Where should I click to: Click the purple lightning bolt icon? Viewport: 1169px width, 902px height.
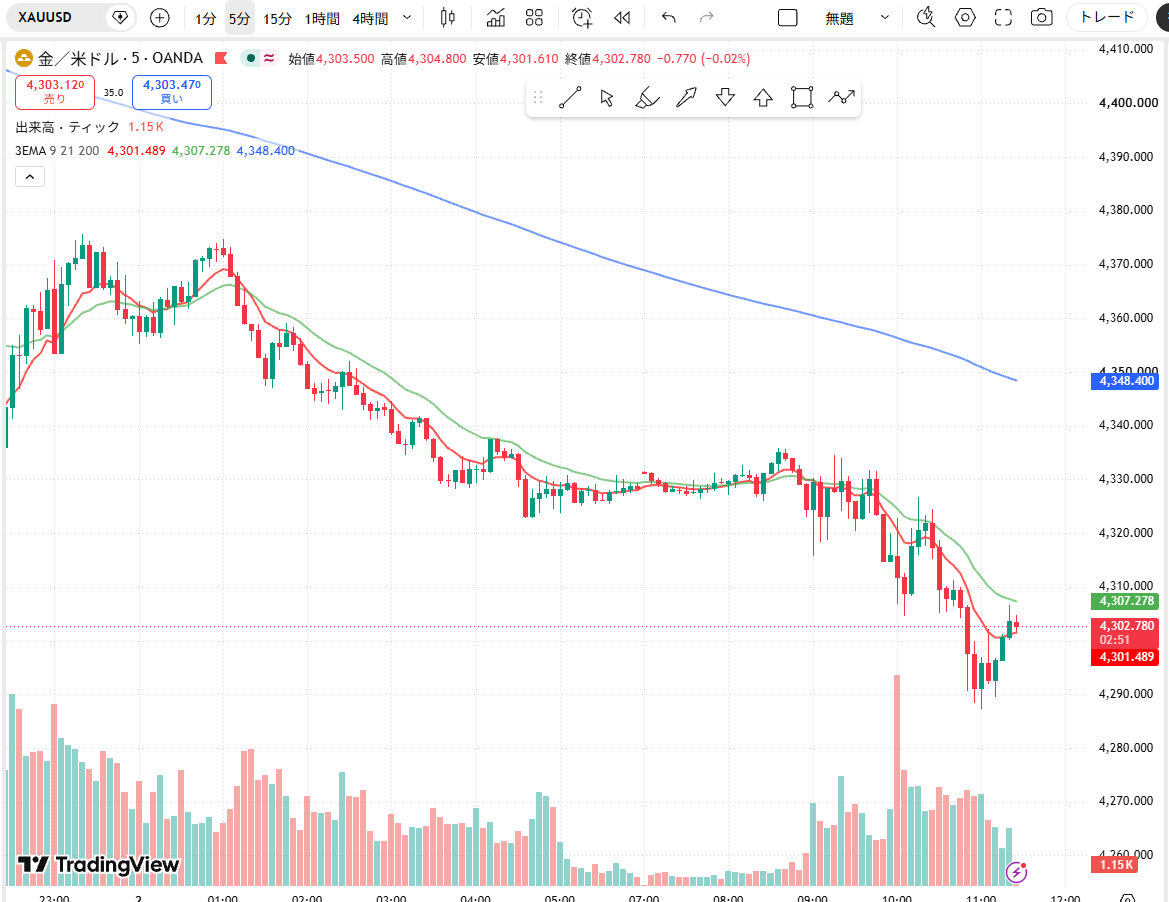point(1017,871)
